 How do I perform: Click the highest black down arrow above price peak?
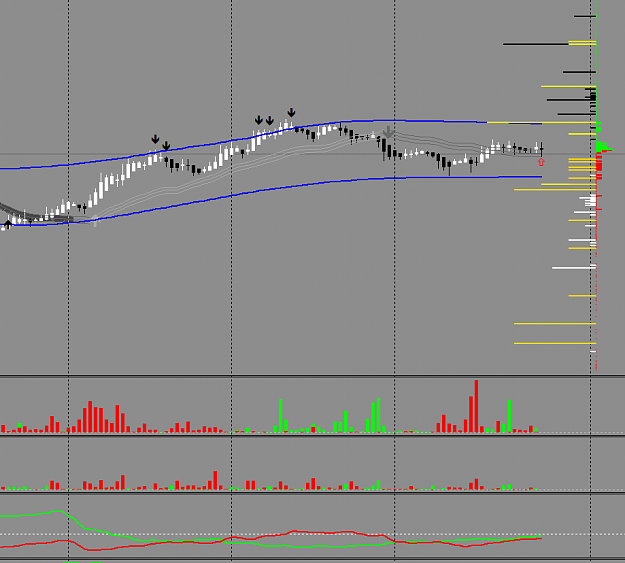[x=291, y=112]
